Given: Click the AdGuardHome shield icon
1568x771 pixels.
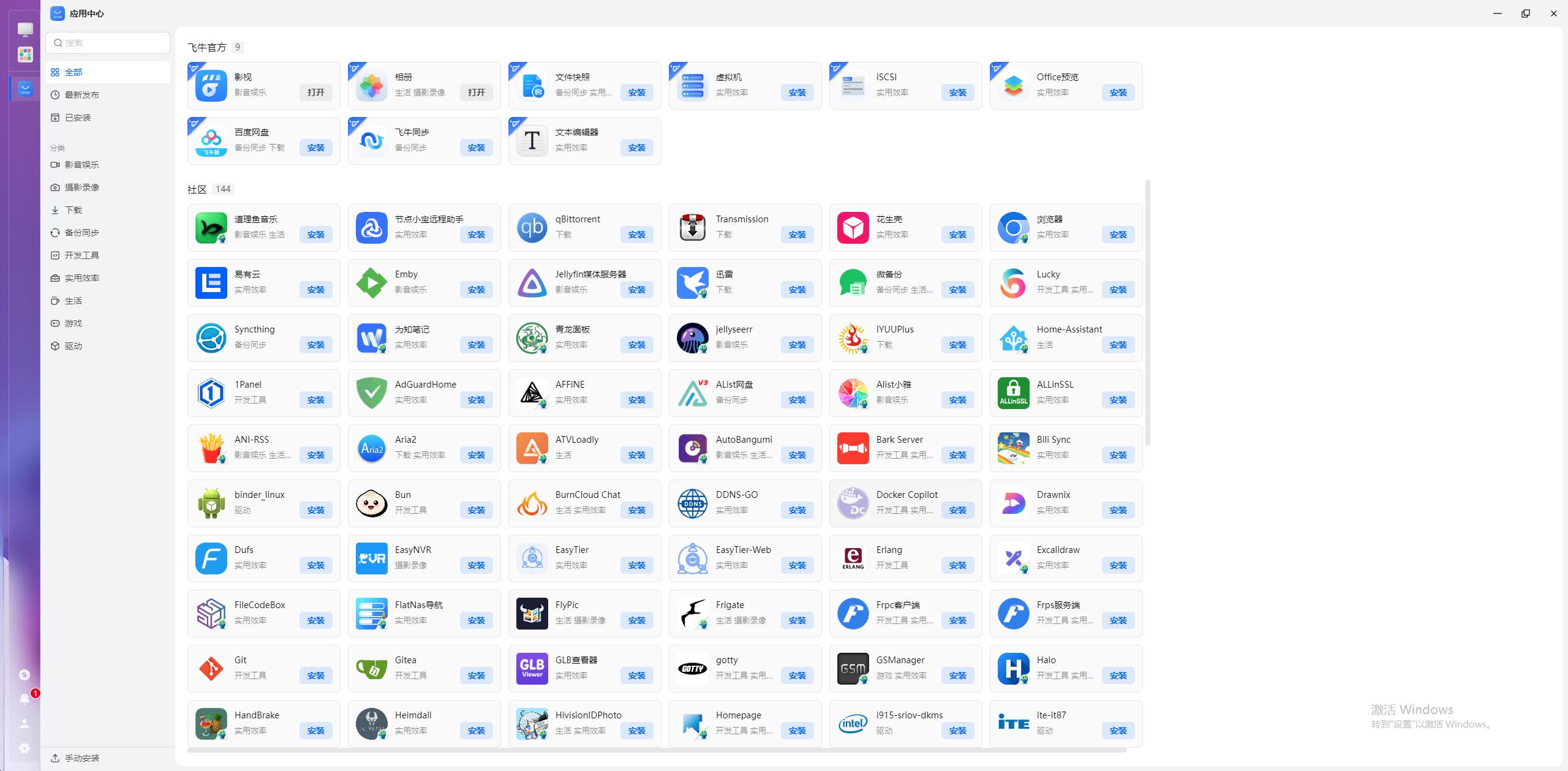Looking at the screenshot, I should 371,393.
